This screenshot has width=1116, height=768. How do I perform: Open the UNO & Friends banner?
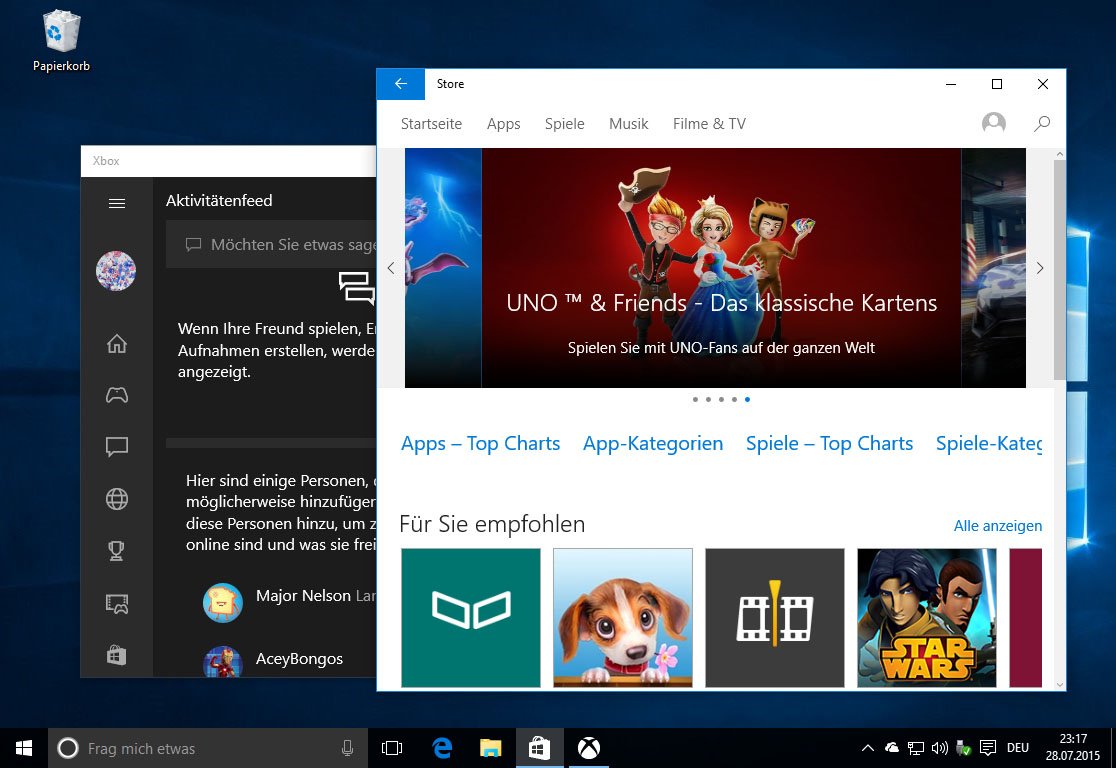[721, 268]
